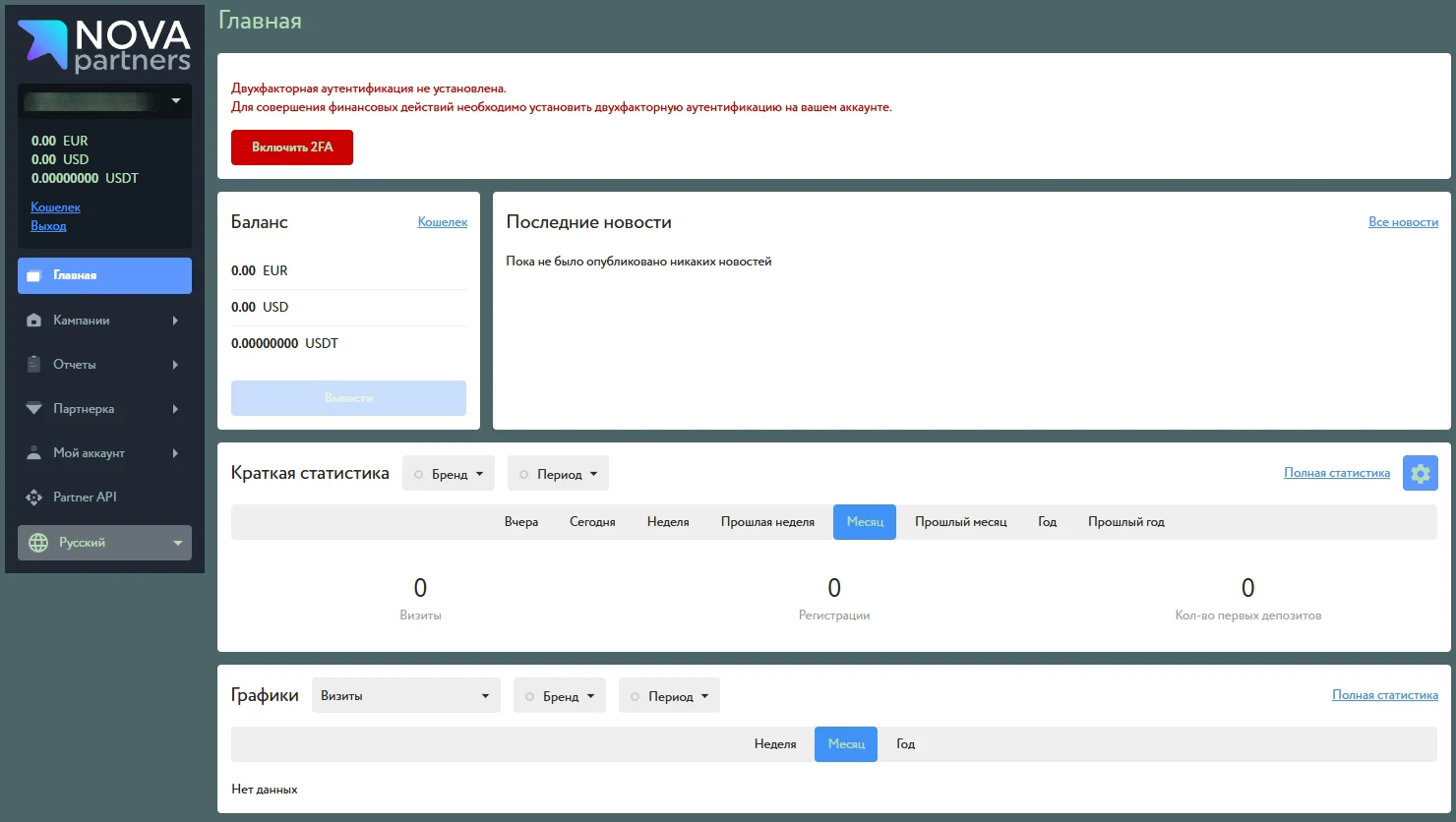Switch statistics to Прошлый месяц
The height and width of the screenshot is (822, 1456).
point(959,521)
